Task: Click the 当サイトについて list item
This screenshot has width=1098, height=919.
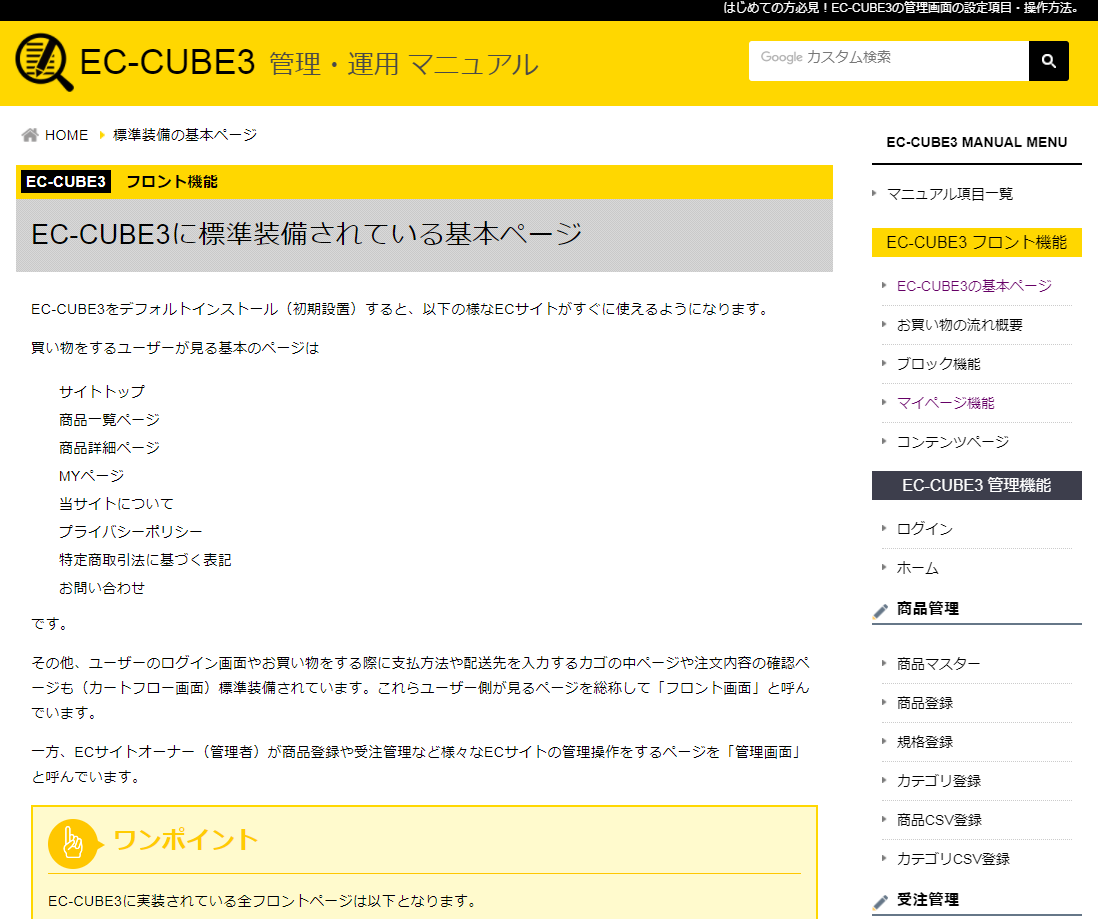Action: click(x=116, y=504)
